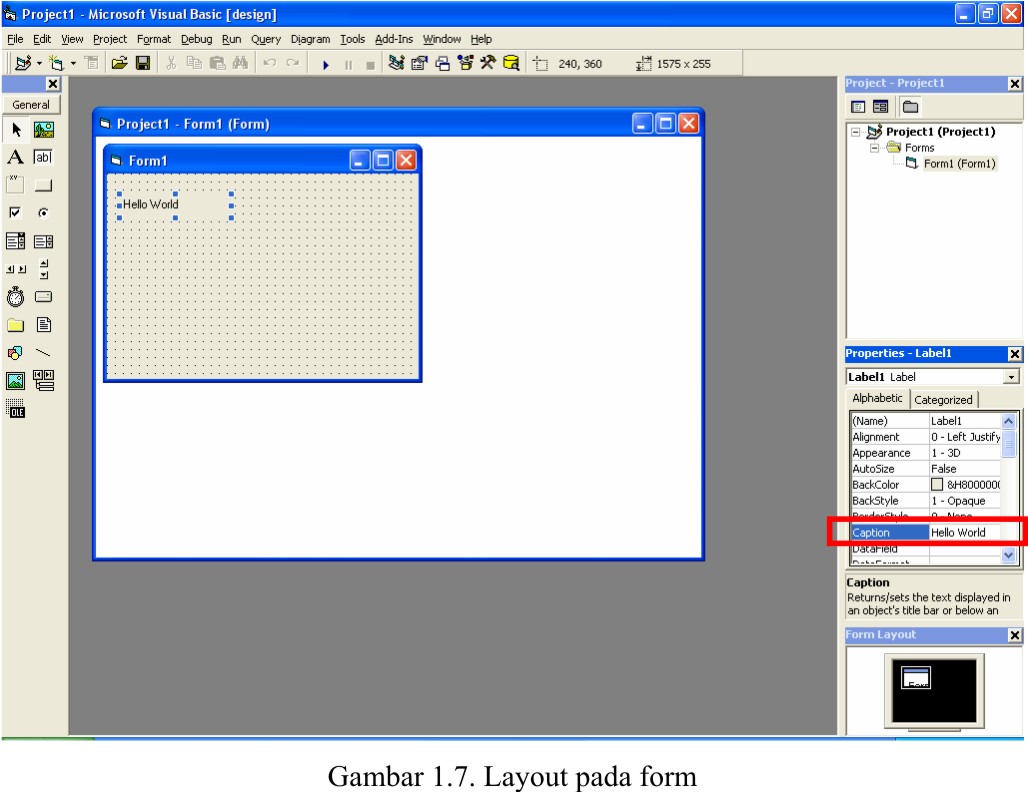Click the General button above the toolbox
The image size is (1028, 792).
(30, 104)
